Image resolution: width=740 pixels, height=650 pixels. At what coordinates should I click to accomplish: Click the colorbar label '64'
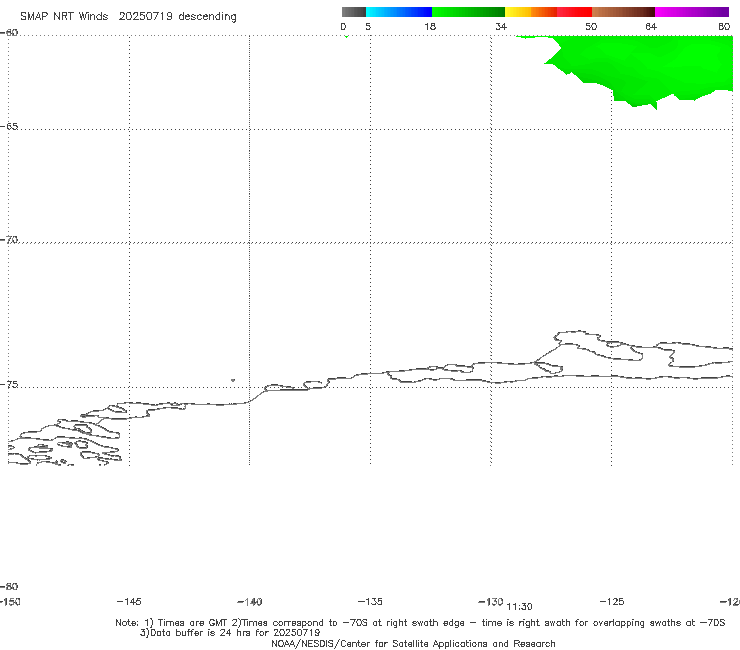coord(651,26)
